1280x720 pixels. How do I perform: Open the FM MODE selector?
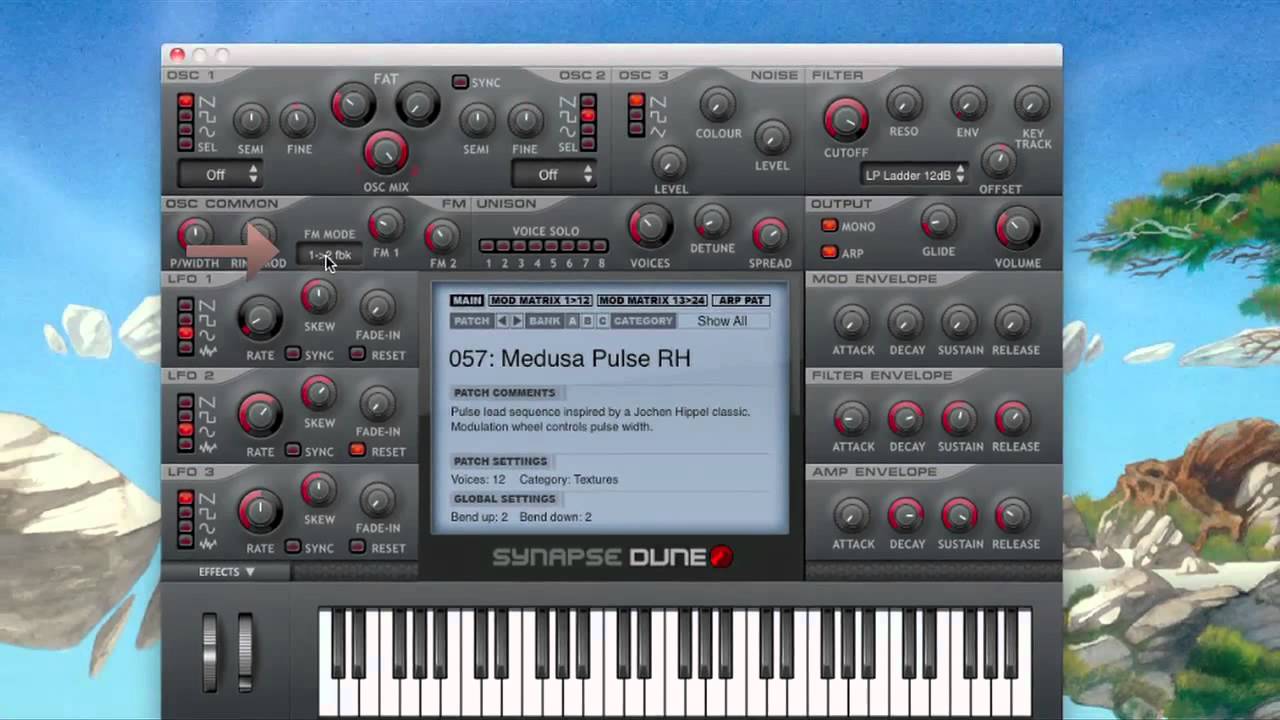click(x=330, y=256)
